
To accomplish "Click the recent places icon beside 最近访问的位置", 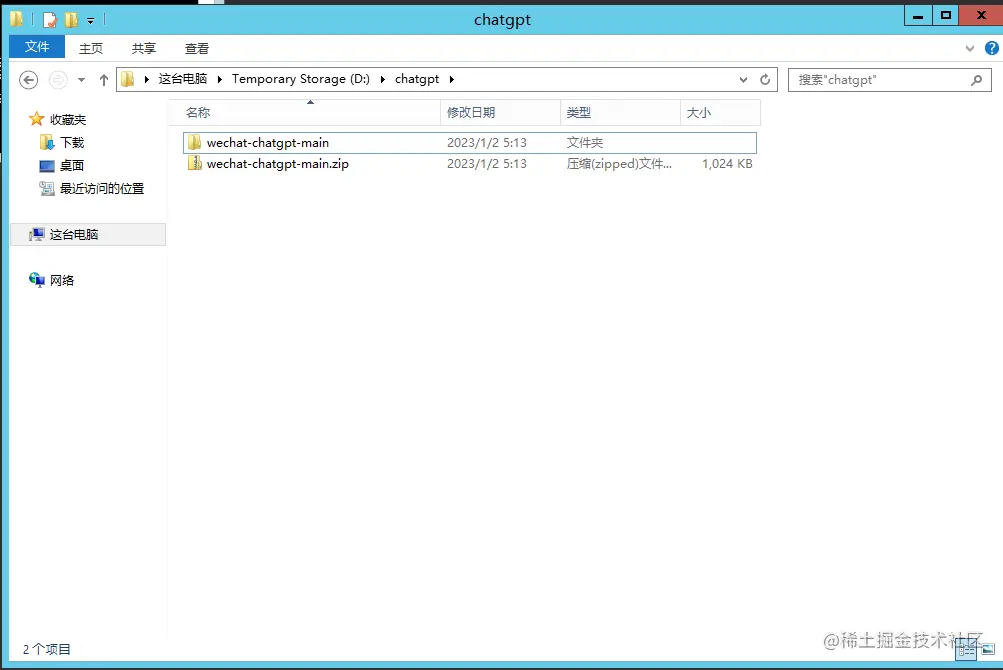I will click(47, 188).
